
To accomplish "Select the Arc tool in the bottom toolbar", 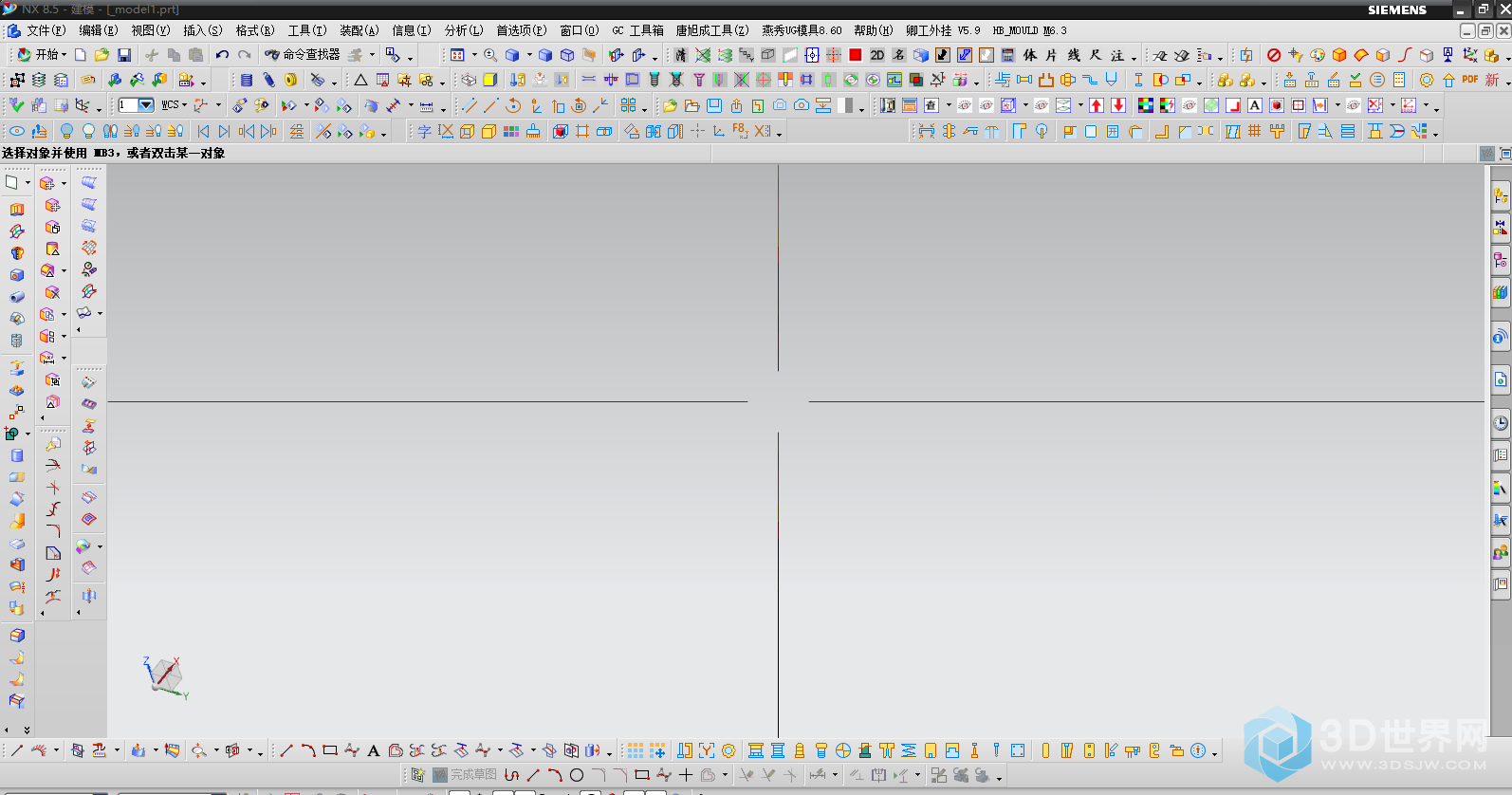I will coord(308,750).
